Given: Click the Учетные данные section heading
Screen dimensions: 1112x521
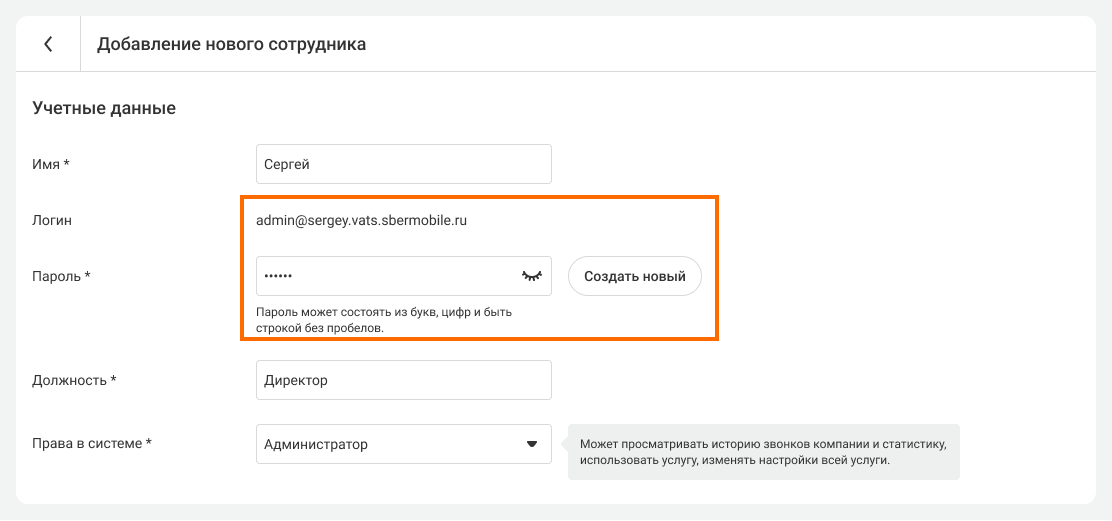Looking at the screenshot, I should [x=104, y=108].
